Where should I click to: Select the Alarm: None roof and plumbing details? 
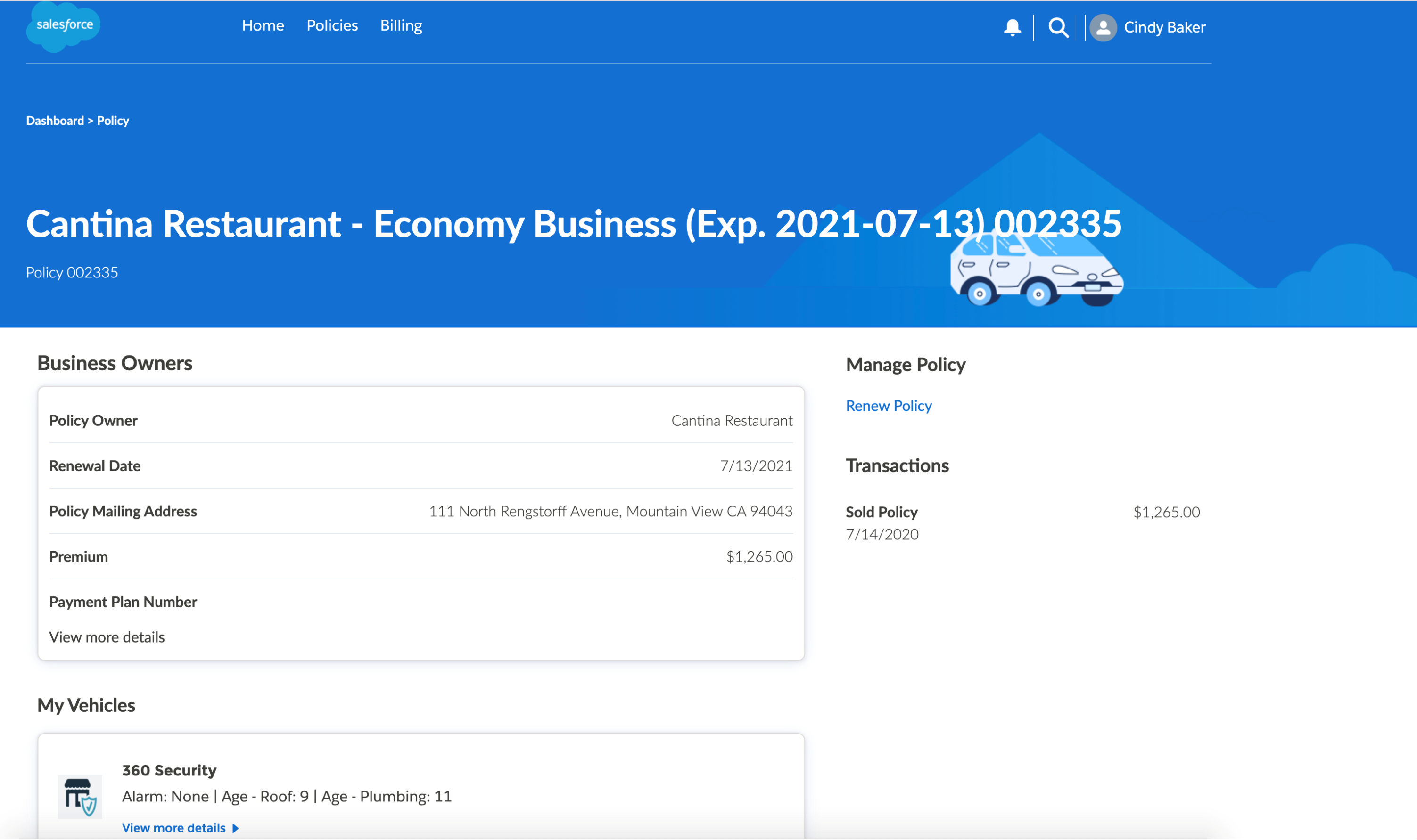click(287, 796)
